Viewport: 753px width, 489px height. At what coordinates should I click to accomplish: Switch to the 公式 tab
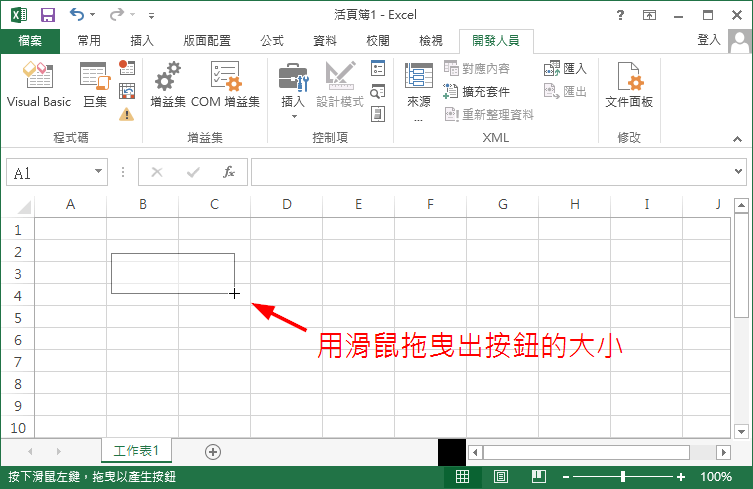pos(272,41)
